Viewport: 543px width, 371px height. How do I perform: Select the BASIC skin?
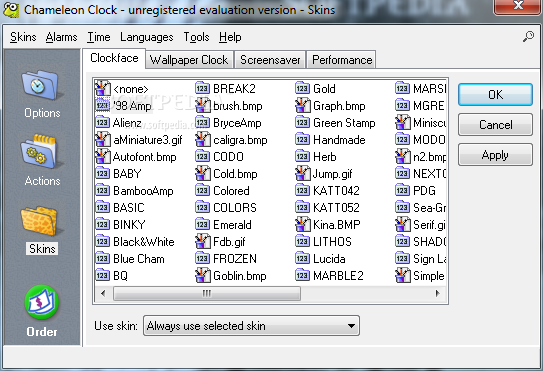[x=128, y=207]
